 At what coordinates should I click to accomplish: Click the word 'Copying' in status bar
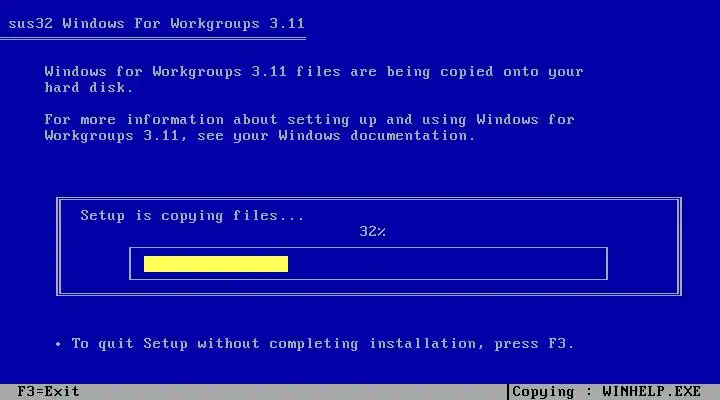[x=543, y=392]
